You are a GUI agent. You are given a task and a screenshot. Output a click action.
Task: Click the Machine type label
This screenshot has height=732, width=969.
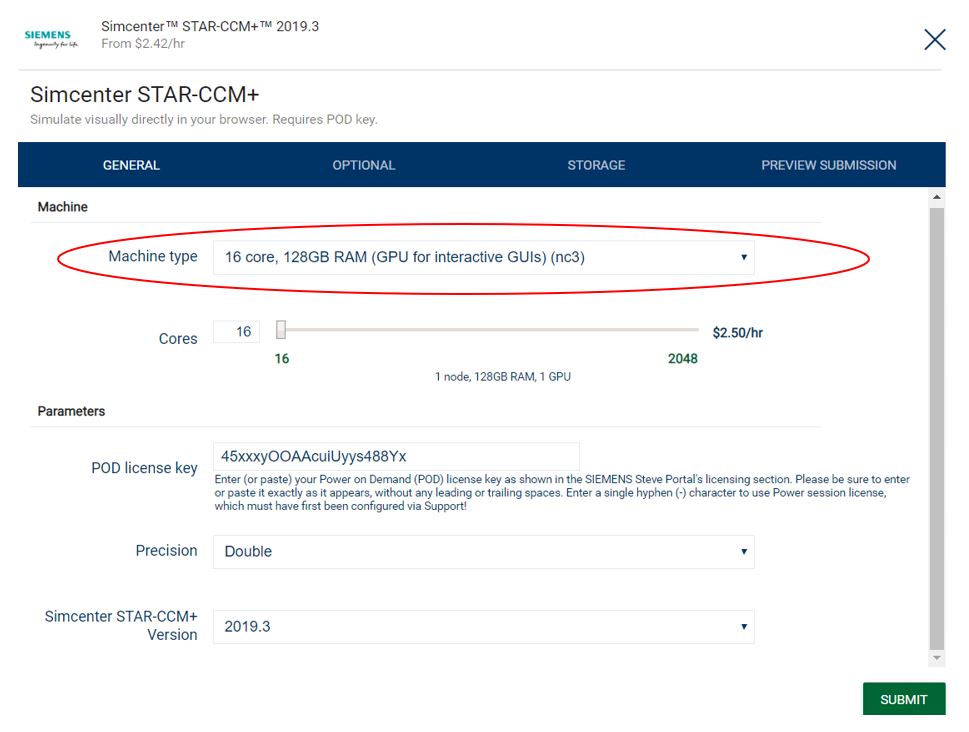tap(153, 256)
